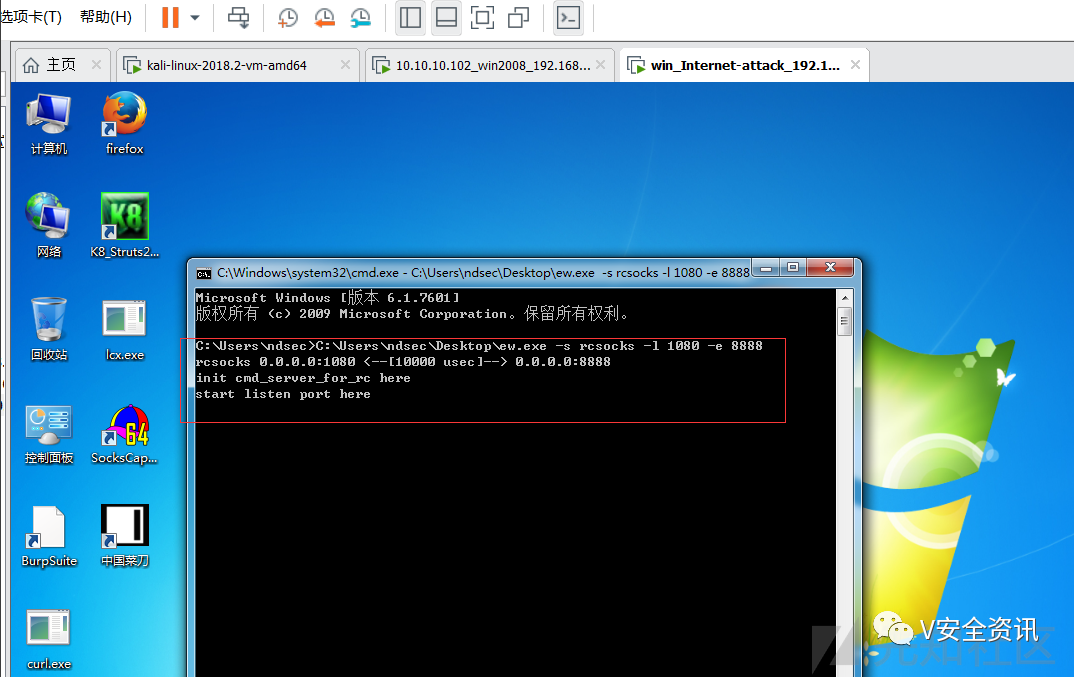Screen dimensions: 1074x677
Task: Select the 回收站 recycle bin icon
Action: [49, 329]
